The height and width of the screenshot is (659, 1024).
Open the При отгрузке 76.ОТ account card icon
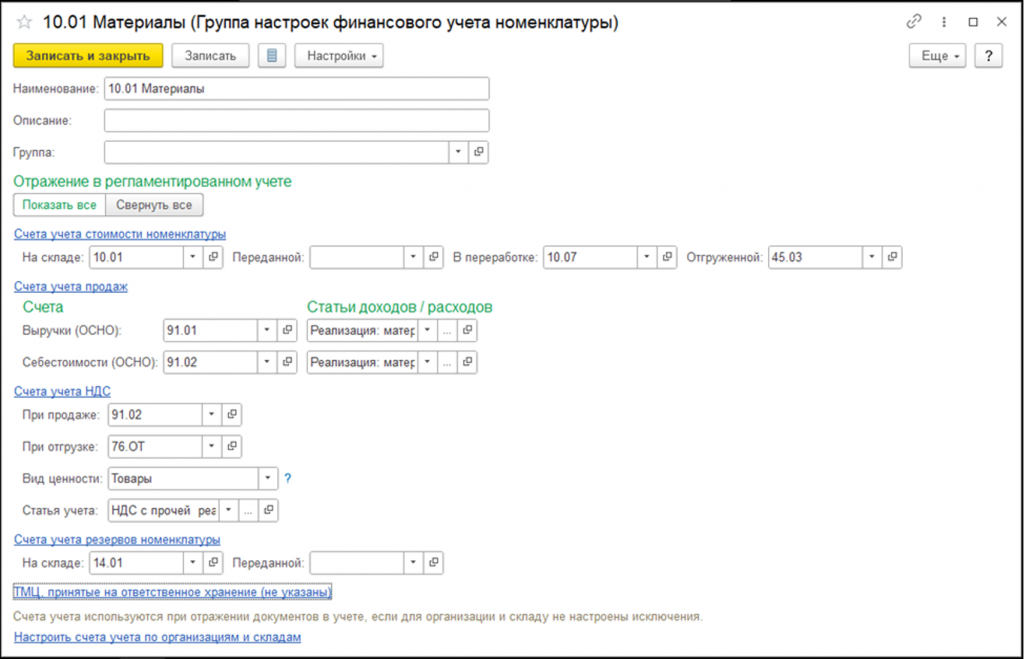[x=232, y=446]
